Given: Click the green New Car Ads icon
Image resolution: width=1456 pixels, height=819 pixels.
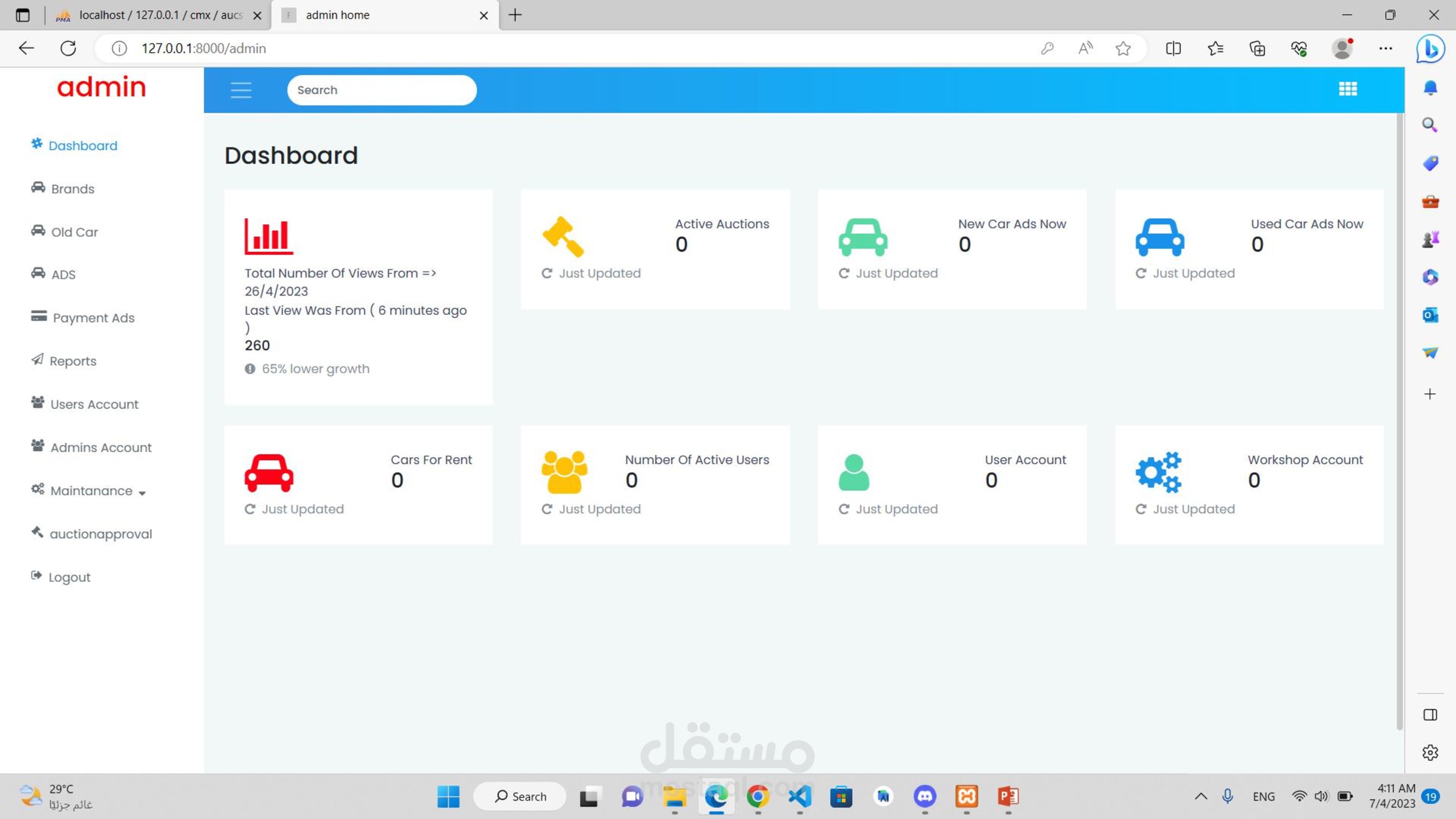Looking at the screenshot, I should (x=863, y=237).
